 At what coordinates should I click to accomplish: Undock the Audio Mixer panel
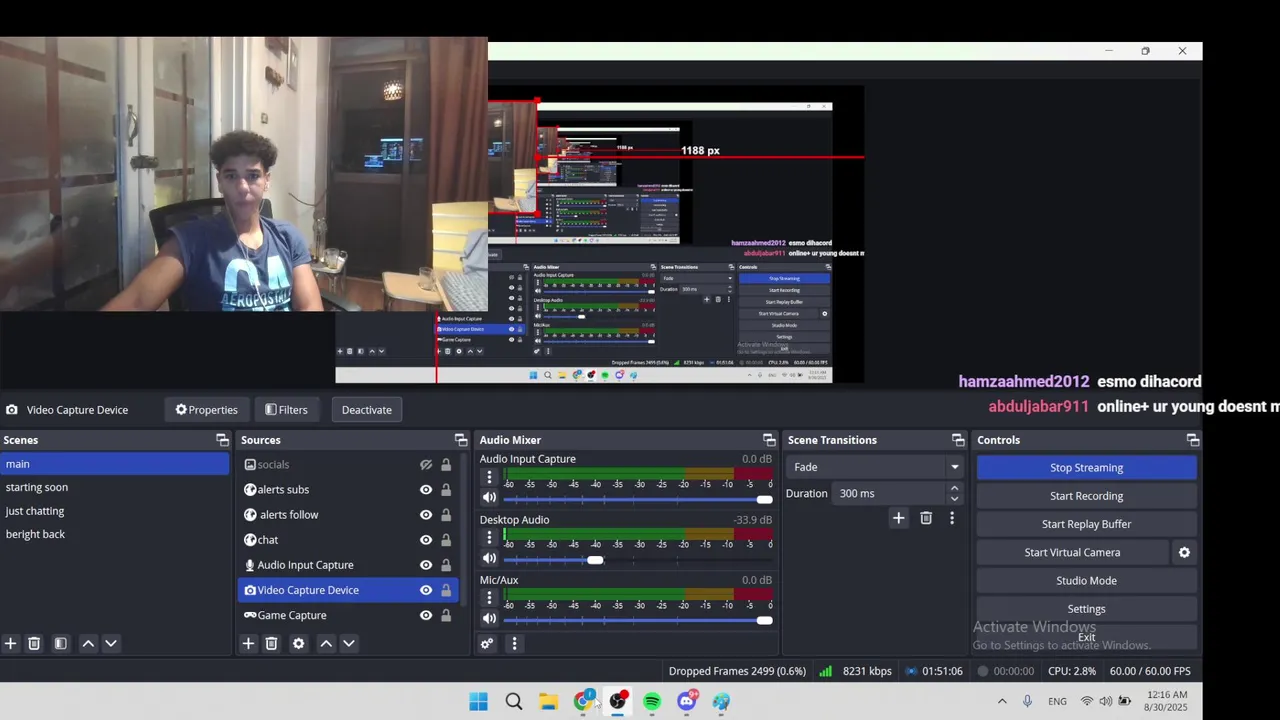[769, 440]
